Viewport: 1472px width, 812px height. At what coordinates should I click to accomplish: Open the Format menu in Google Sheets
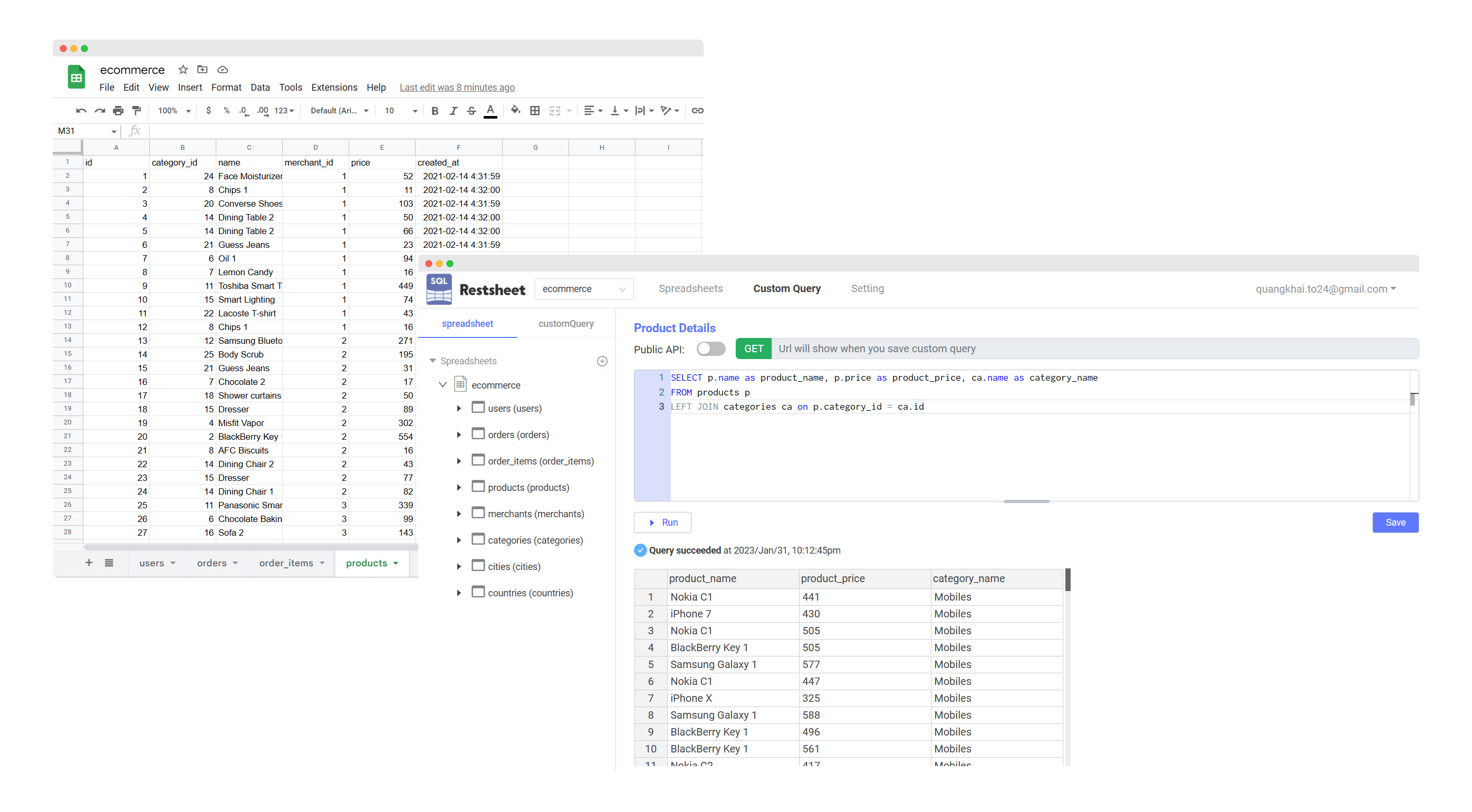[226, 87]
